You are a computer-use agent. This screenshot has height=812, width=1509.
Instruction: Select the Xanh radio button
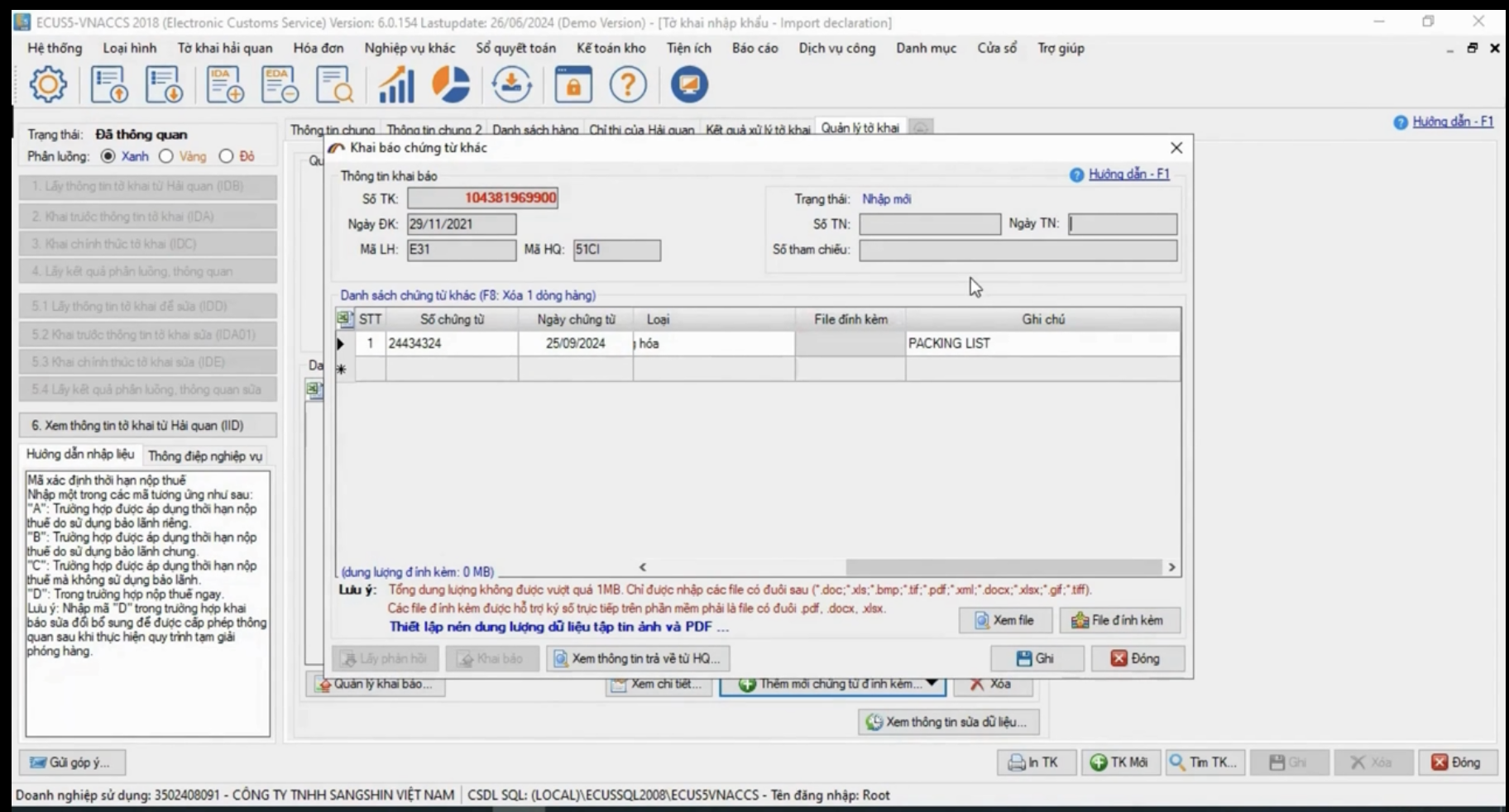coord(108,156)
